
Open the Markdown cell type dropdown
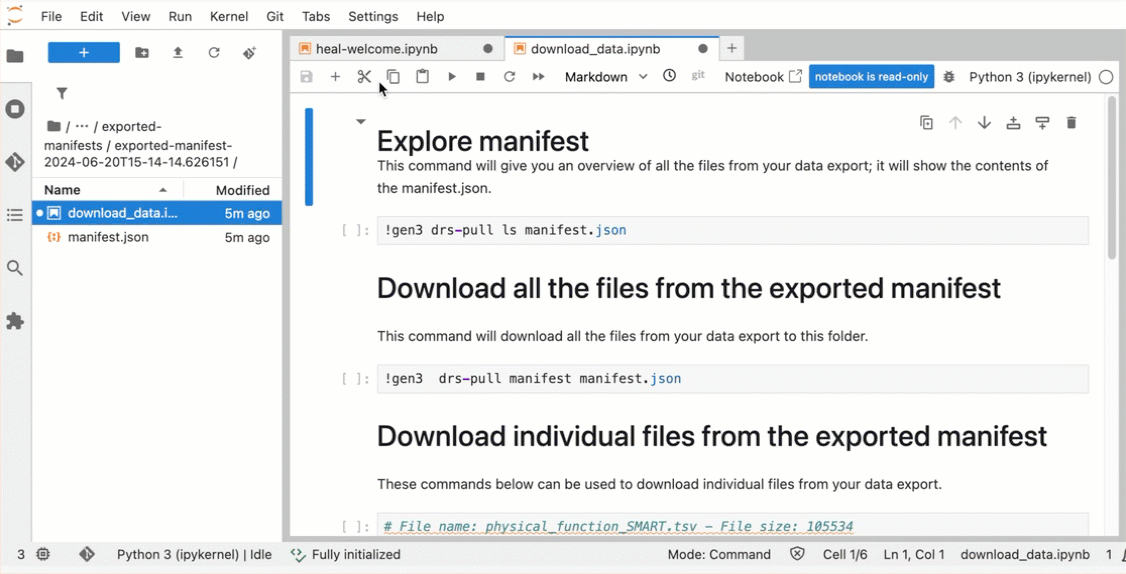pos(606,77)
